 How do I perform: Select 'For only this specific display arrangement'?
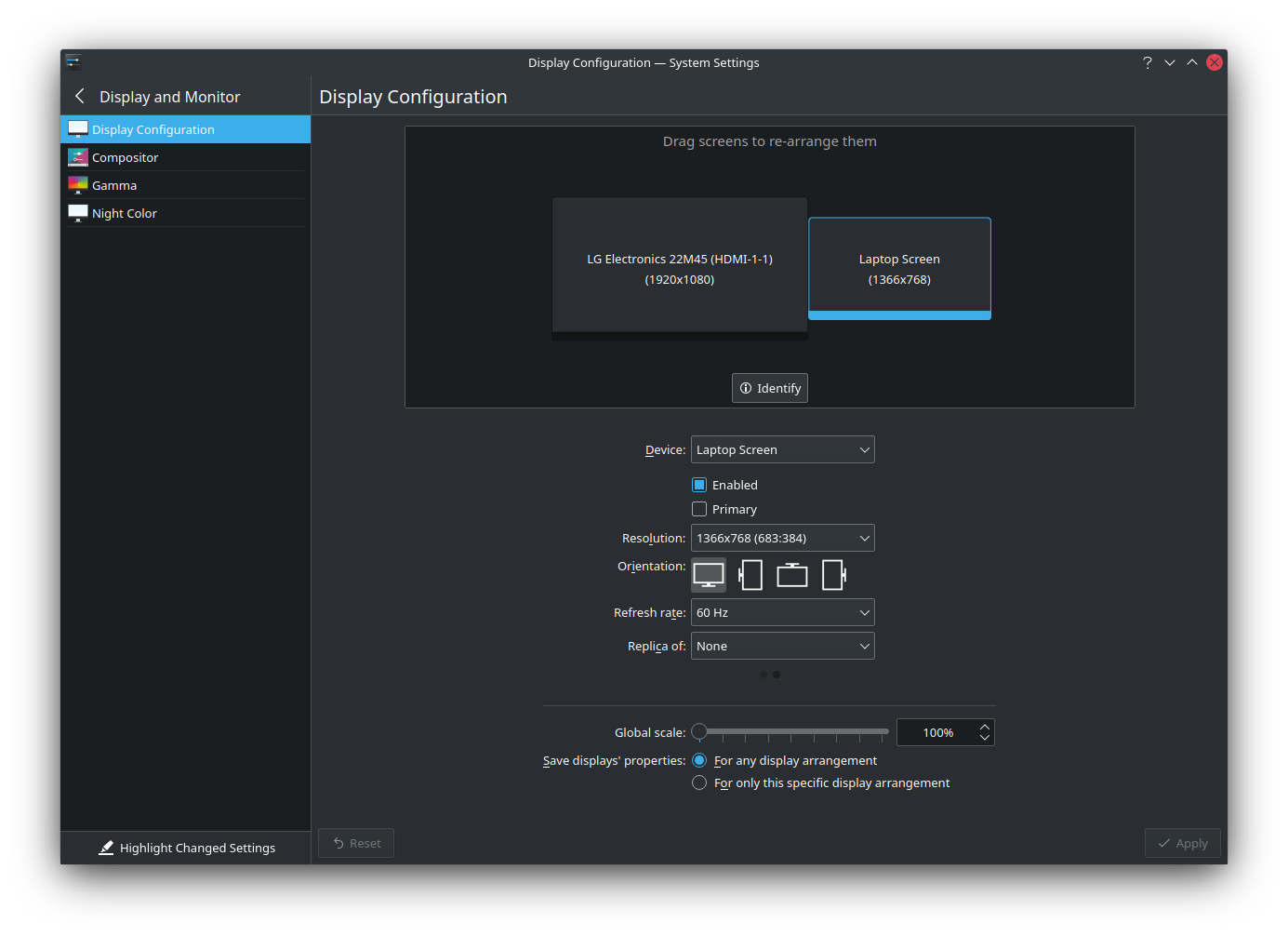[699, 782]
